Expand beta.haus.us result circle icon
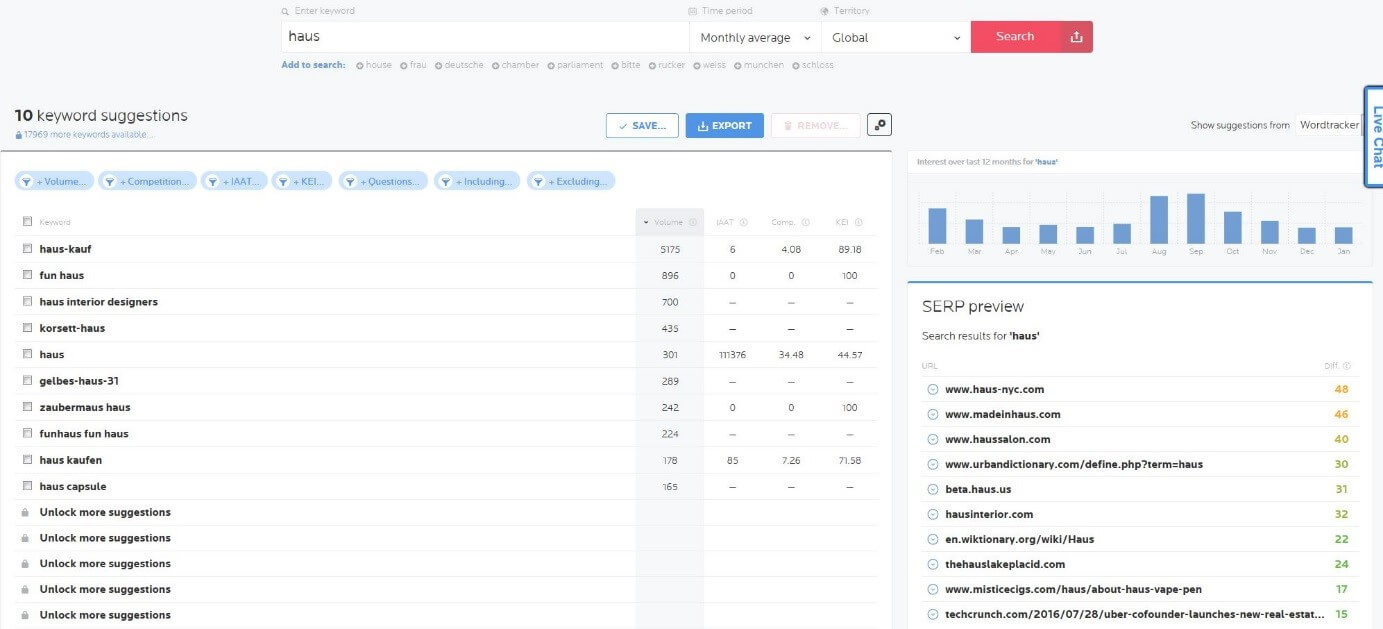 click(933, 489)
